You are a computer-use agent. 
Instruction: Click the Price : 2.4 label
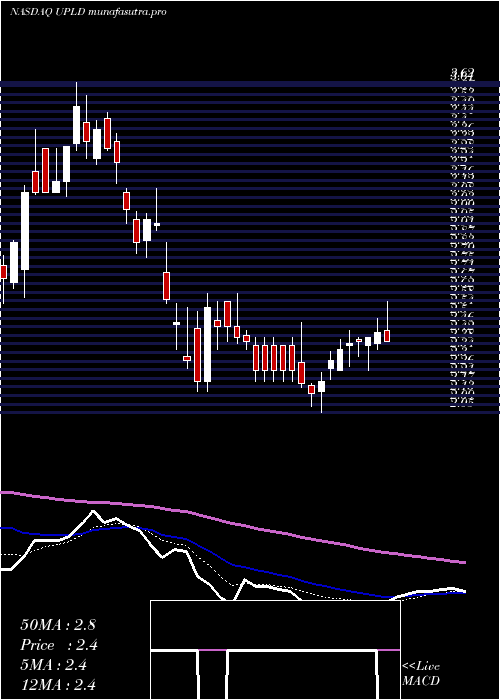59,645
